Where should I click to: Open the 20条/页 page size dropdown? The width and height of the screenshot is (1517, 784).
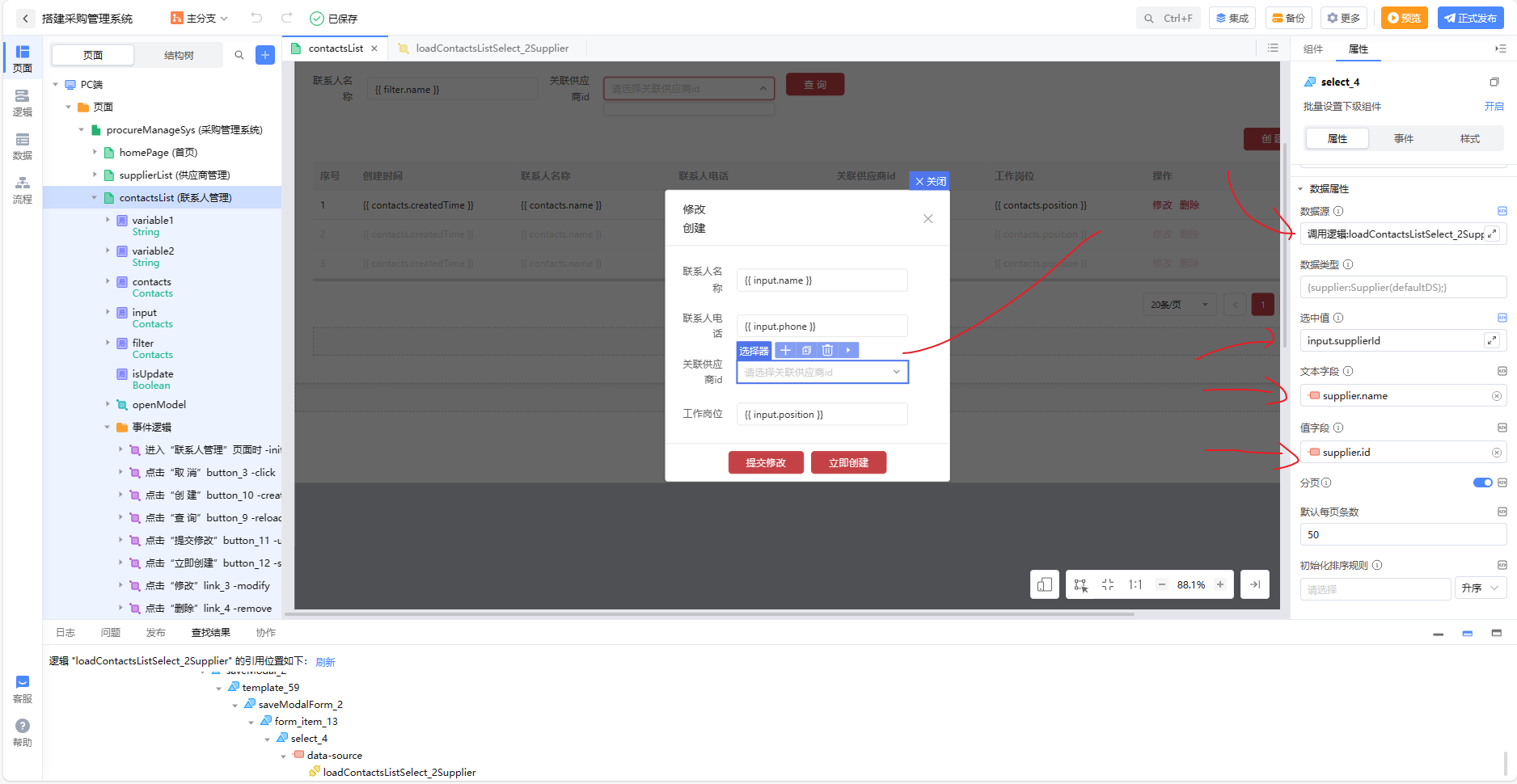tap(1181, 305)
